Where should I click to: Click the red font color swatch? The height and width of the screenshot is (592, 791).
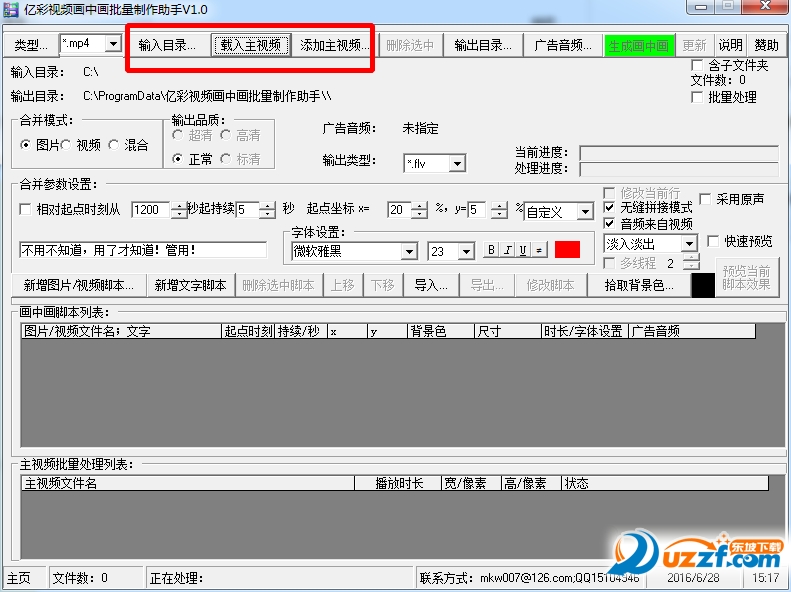[x=567, y=250]
